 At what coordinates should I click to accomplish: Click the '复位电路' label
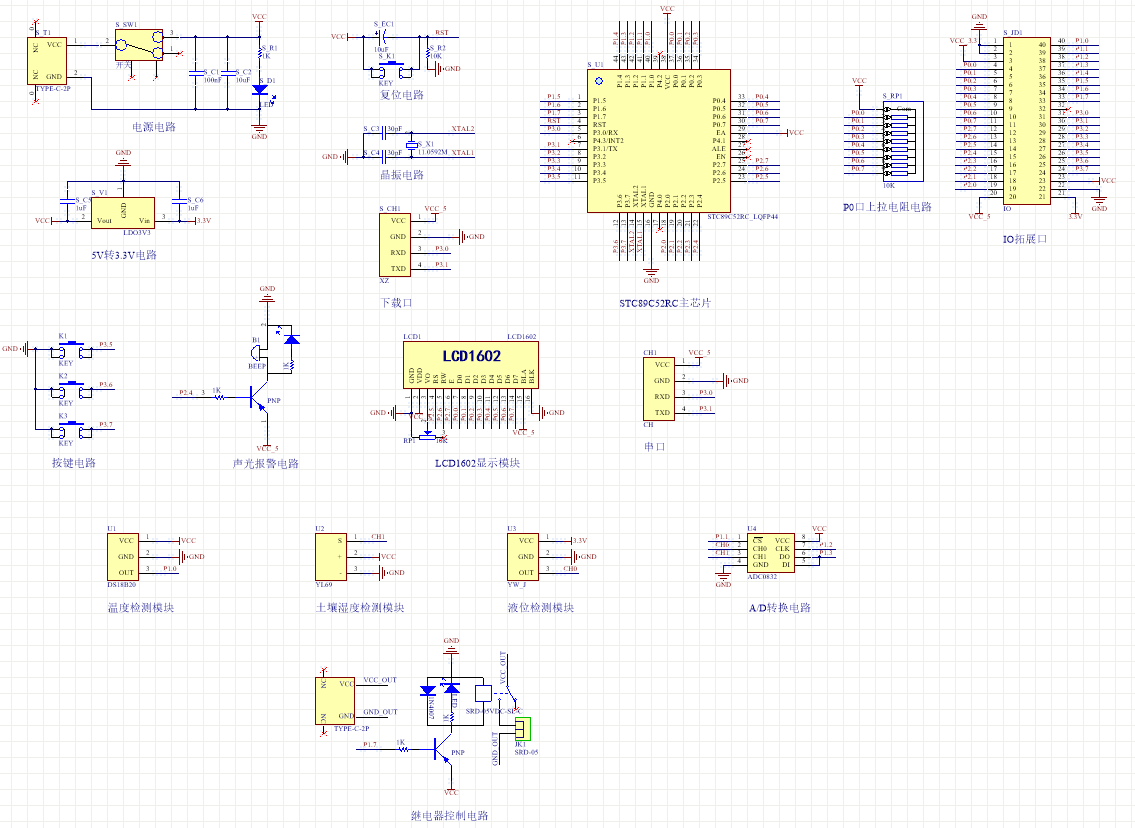402,95
